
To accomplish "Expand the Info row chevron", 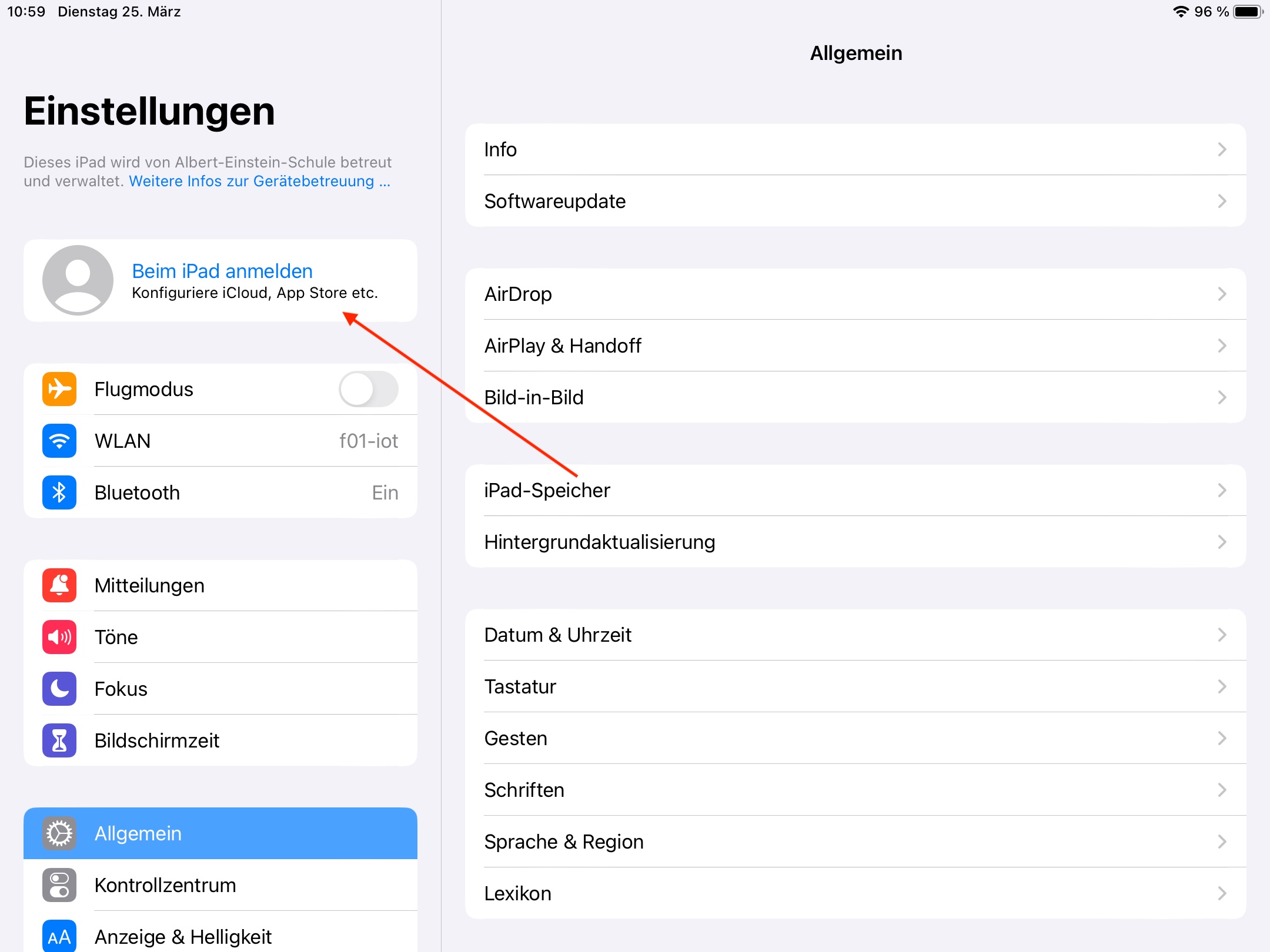I will coord(1222,149).
